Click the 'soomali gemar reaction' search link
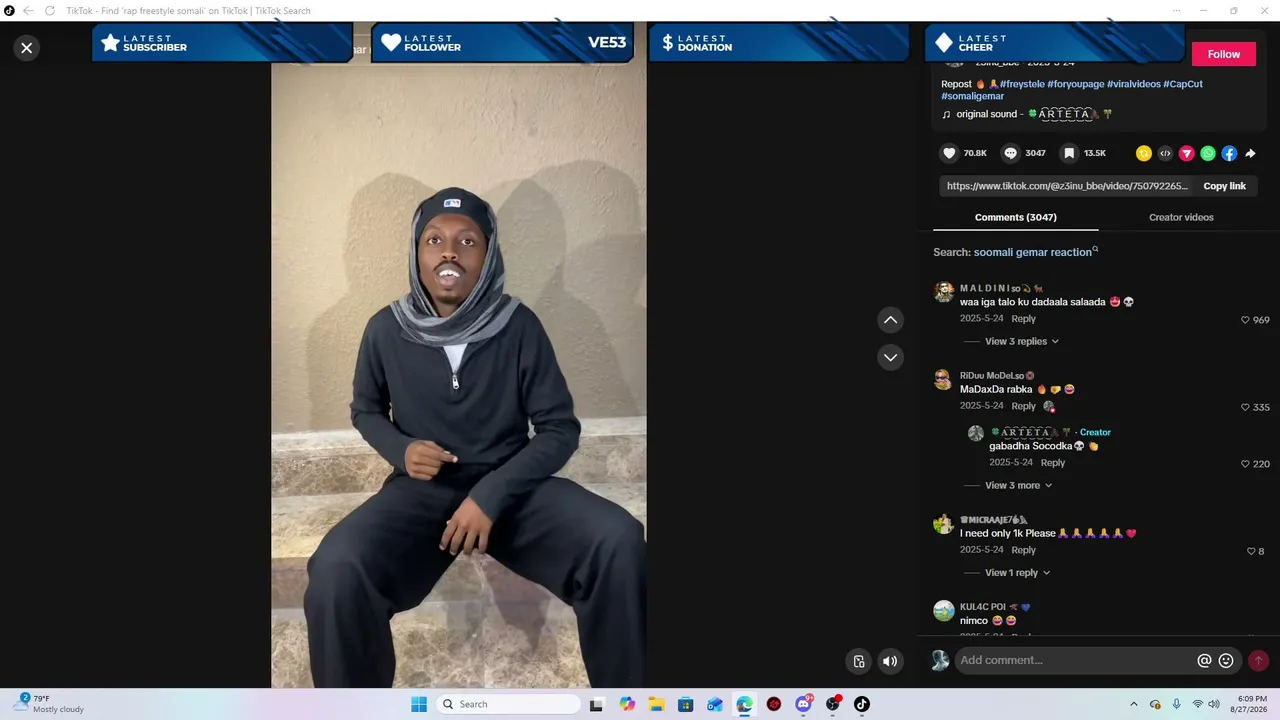 [x=1033, y=252]
